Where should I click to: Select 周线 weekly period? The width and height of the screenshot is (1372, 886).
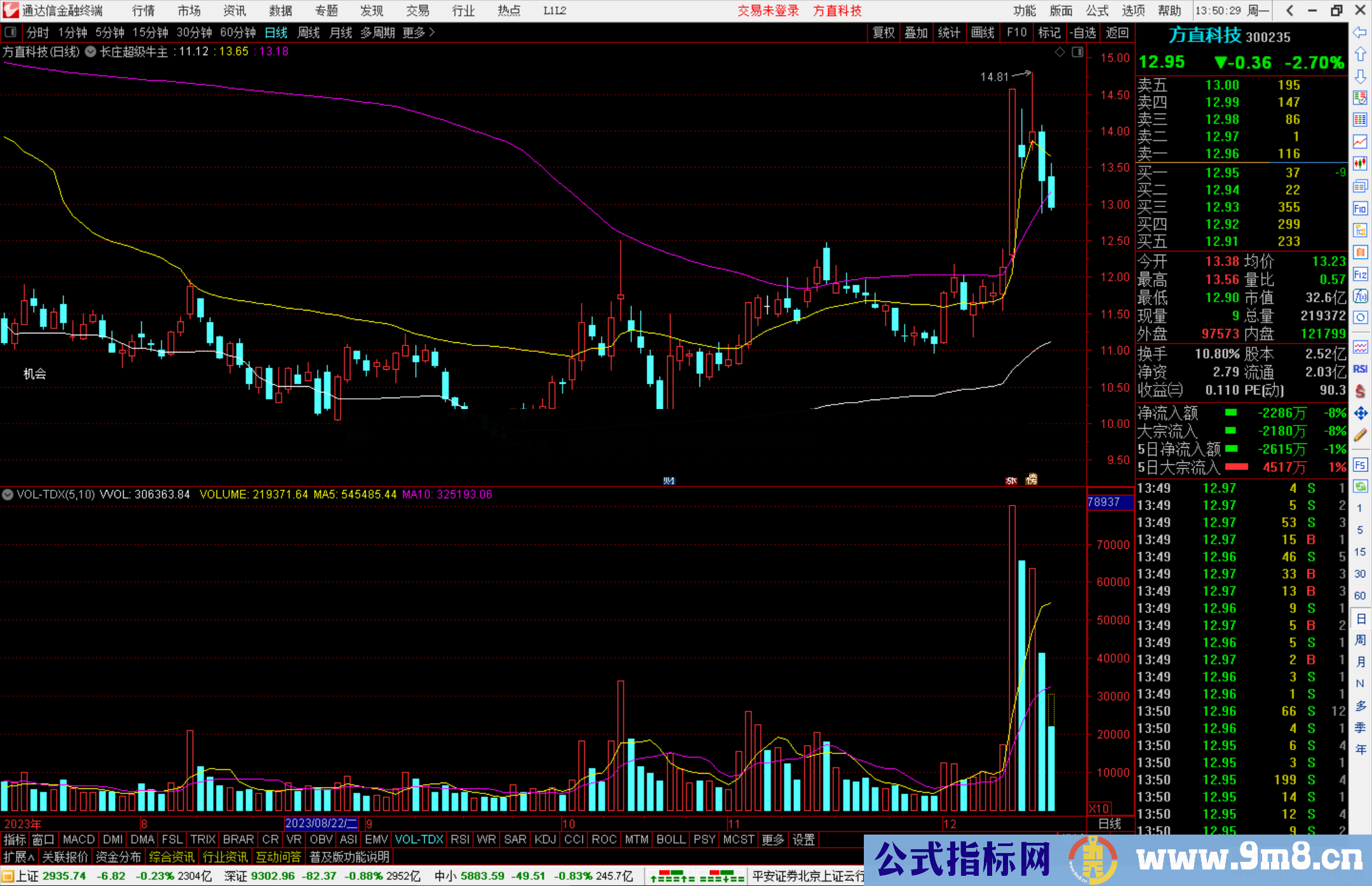point(309,32)
